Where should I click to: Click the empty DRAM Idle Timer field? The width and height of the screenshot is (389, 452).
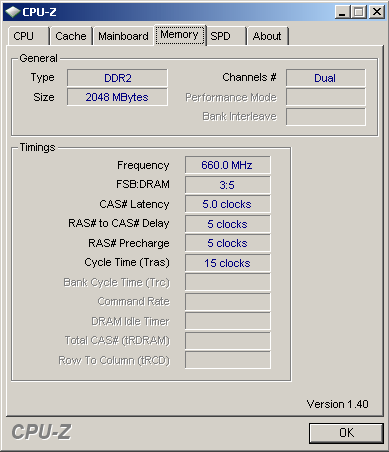[x=228, y=321]
